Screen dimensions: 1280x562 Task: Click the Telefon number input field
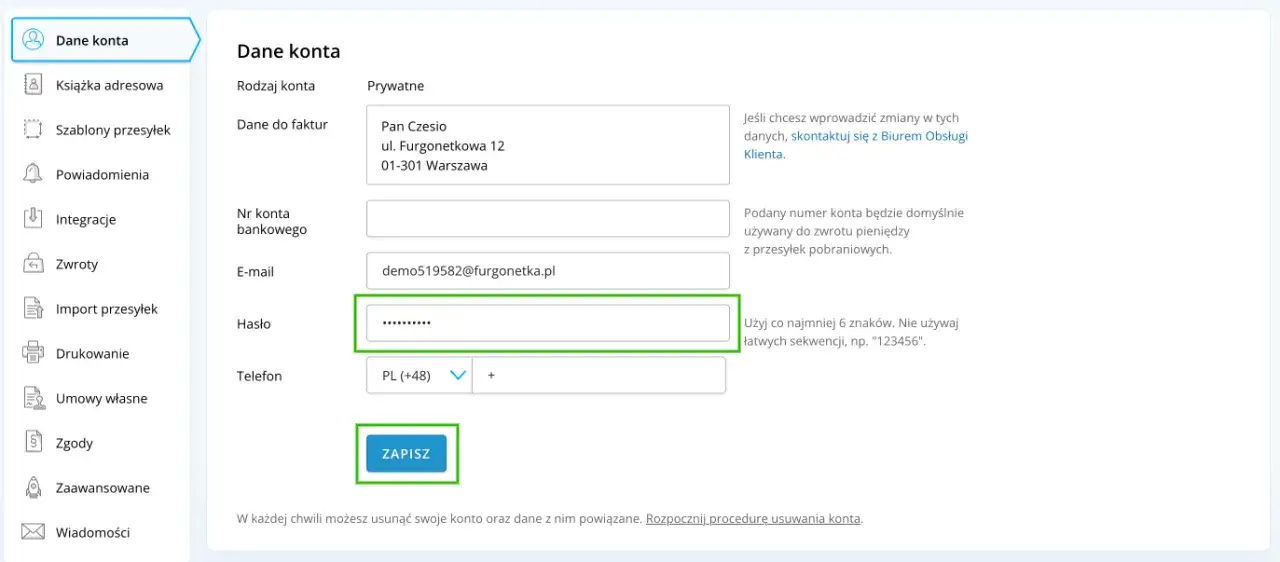pyautogui.click(x=600, y=376)
